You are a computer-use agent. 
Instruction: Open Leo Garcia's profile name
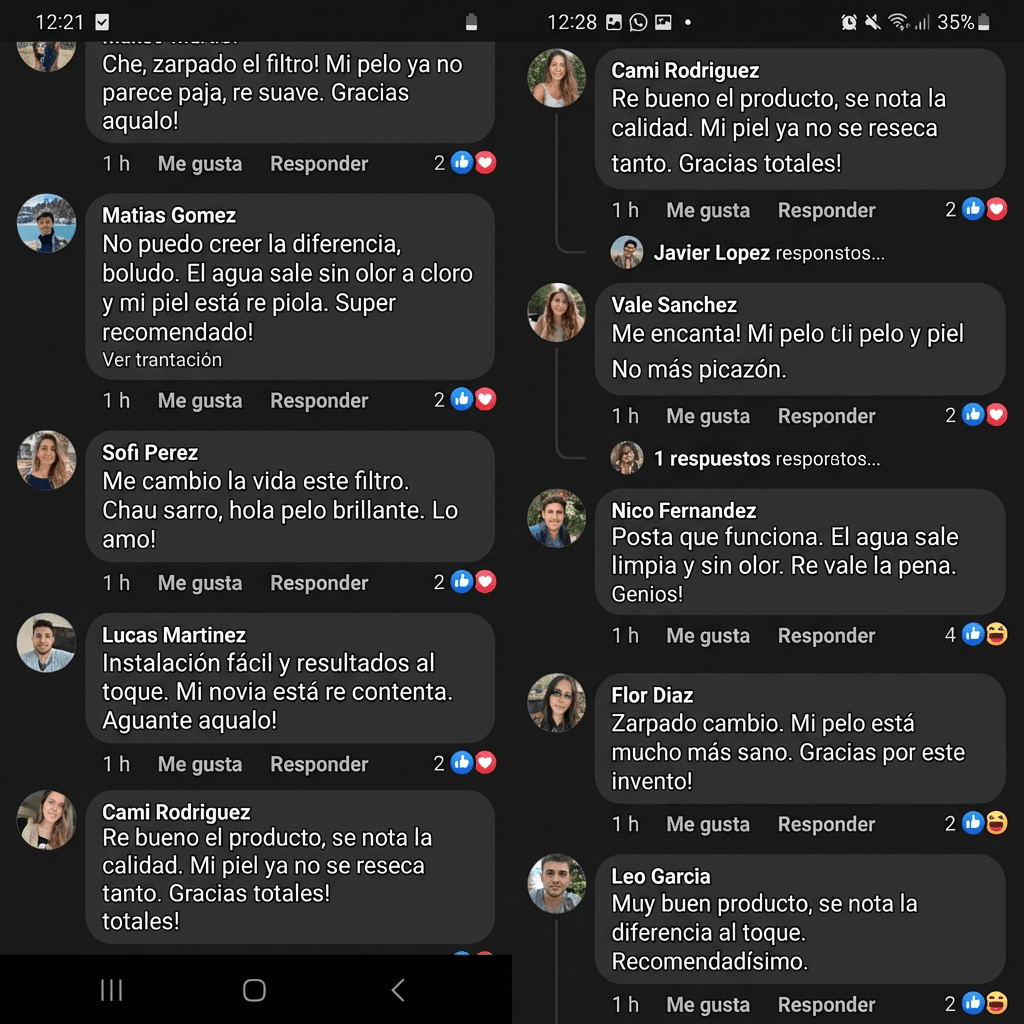(661, 876)
